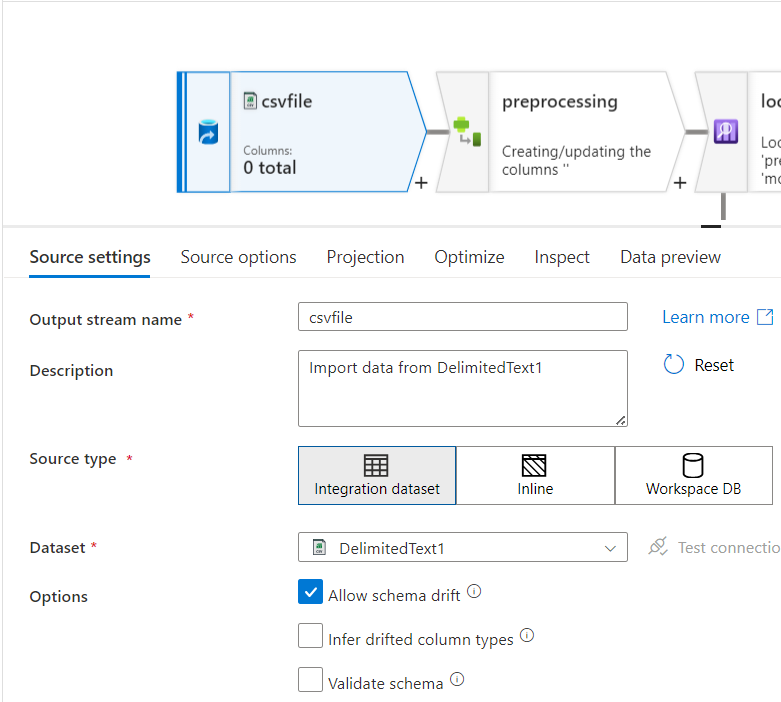Add transformation after preprocessing via plus
The image size is (781, 702).
(x=680, y=183)
